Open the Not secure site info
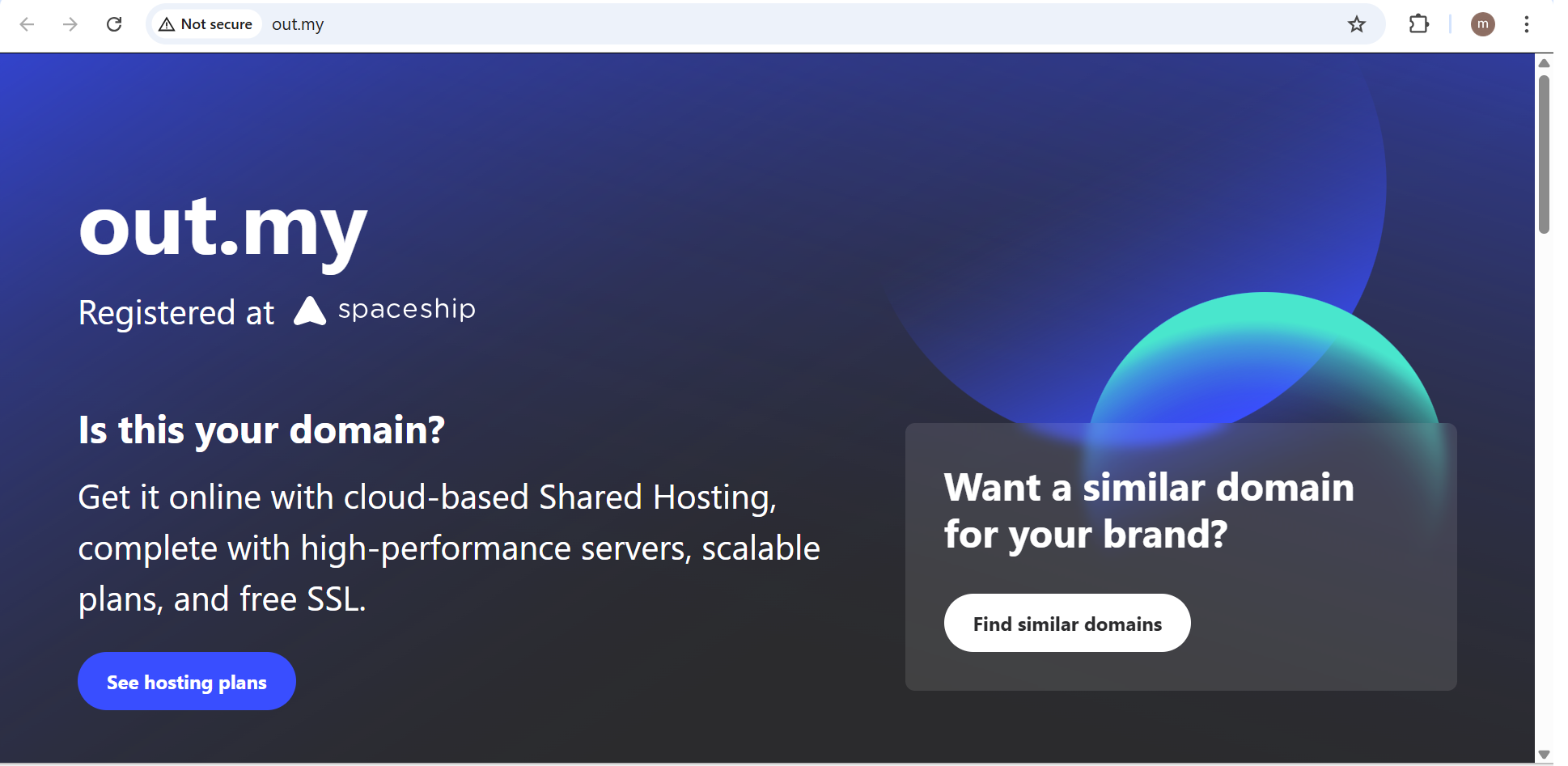 pyautogui.click(x=206, y=24)
